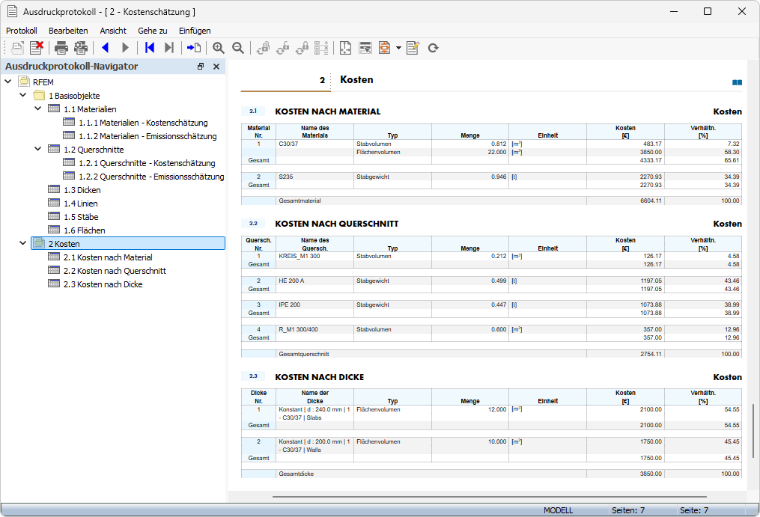Open the dropdown arrow next to orange page icon

(x=398, y=47)
